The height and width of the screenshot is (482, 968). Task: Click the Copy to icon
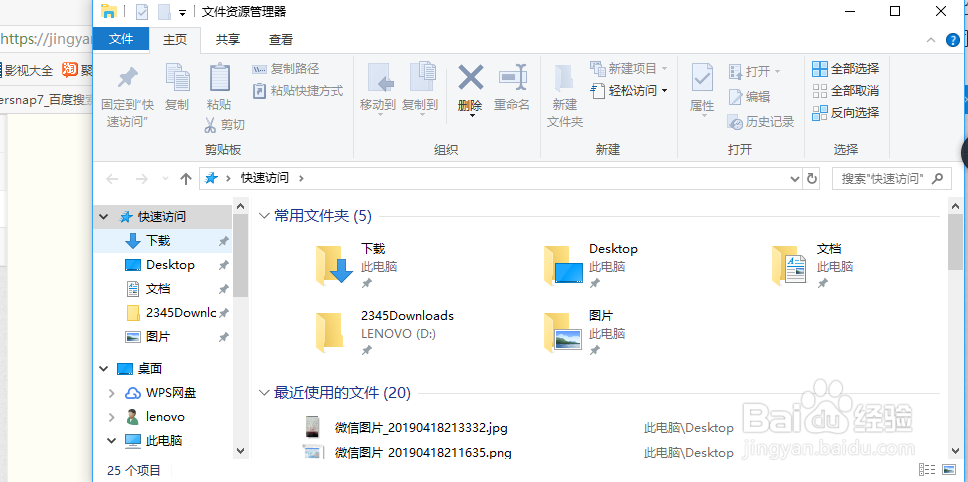[423, 77]
